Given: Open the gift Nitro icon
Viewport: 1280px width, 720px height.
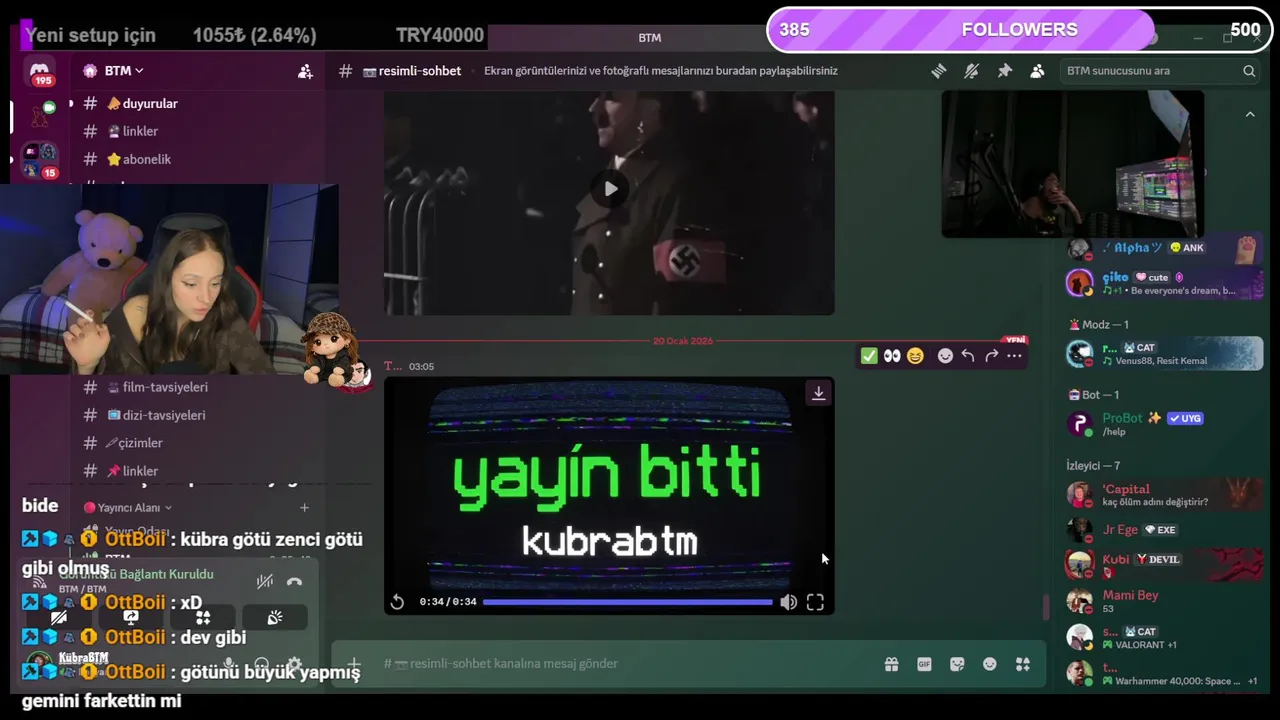Looking at the screenshot, I should tap(891, 664).
